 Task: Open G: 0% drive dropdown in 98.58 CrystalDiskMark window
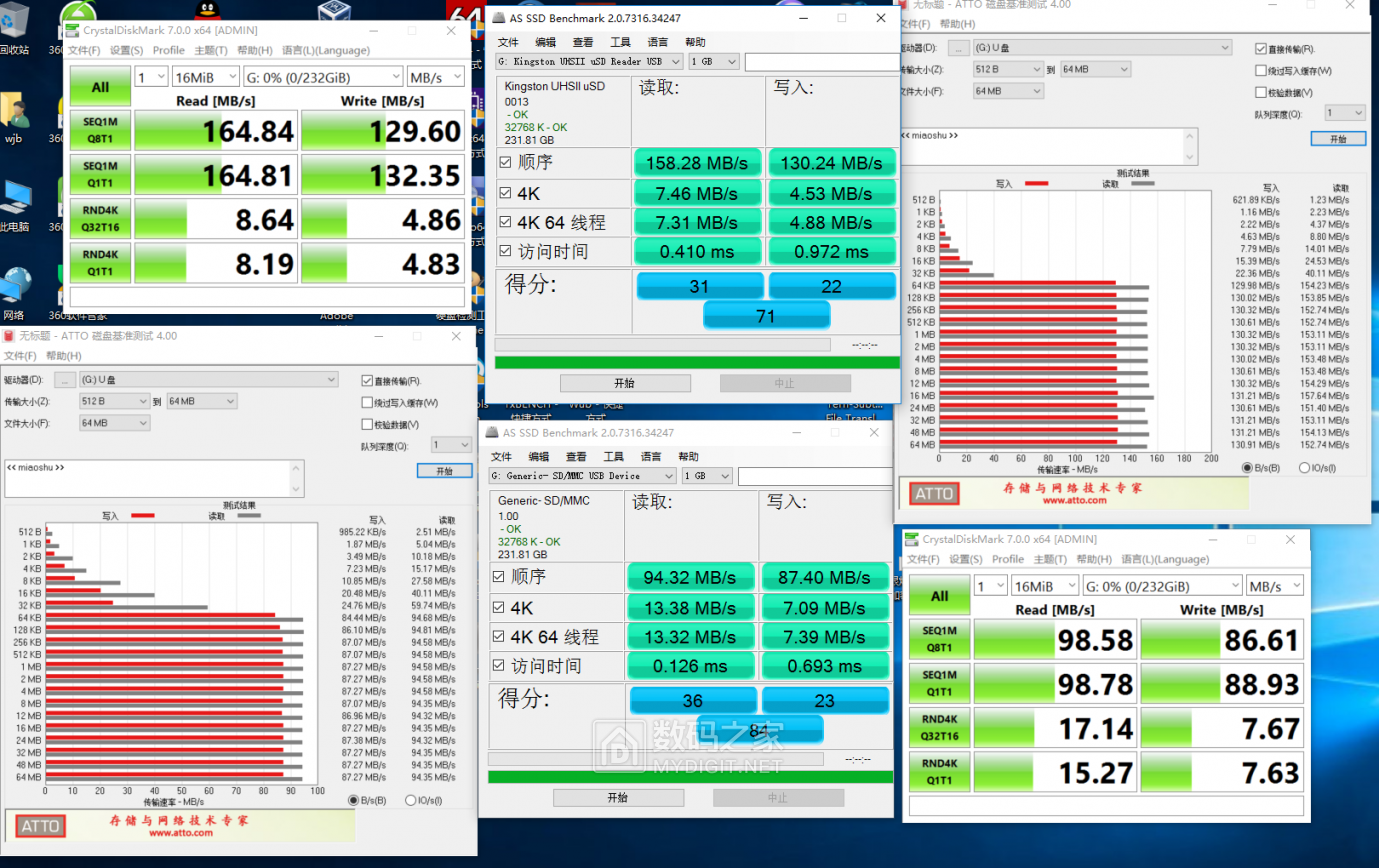pos(1162,586)
